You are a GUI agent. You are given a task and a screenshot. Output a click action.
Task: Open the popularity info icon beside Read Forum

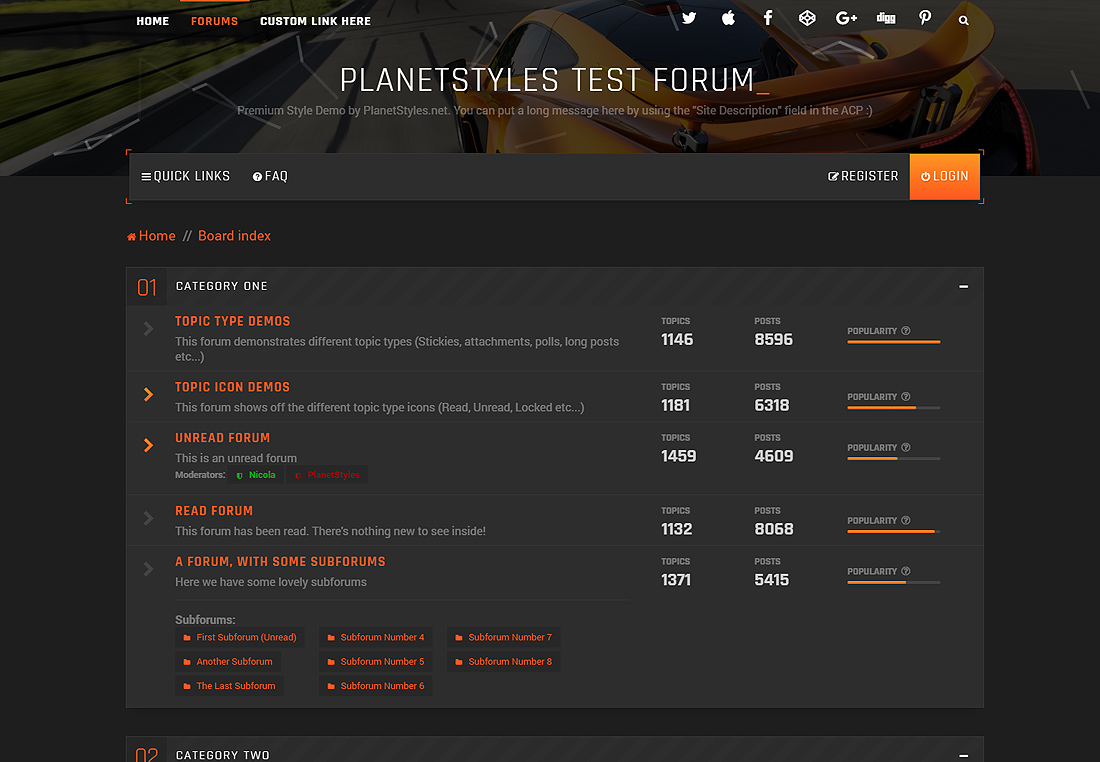click(x=906, y=519)
